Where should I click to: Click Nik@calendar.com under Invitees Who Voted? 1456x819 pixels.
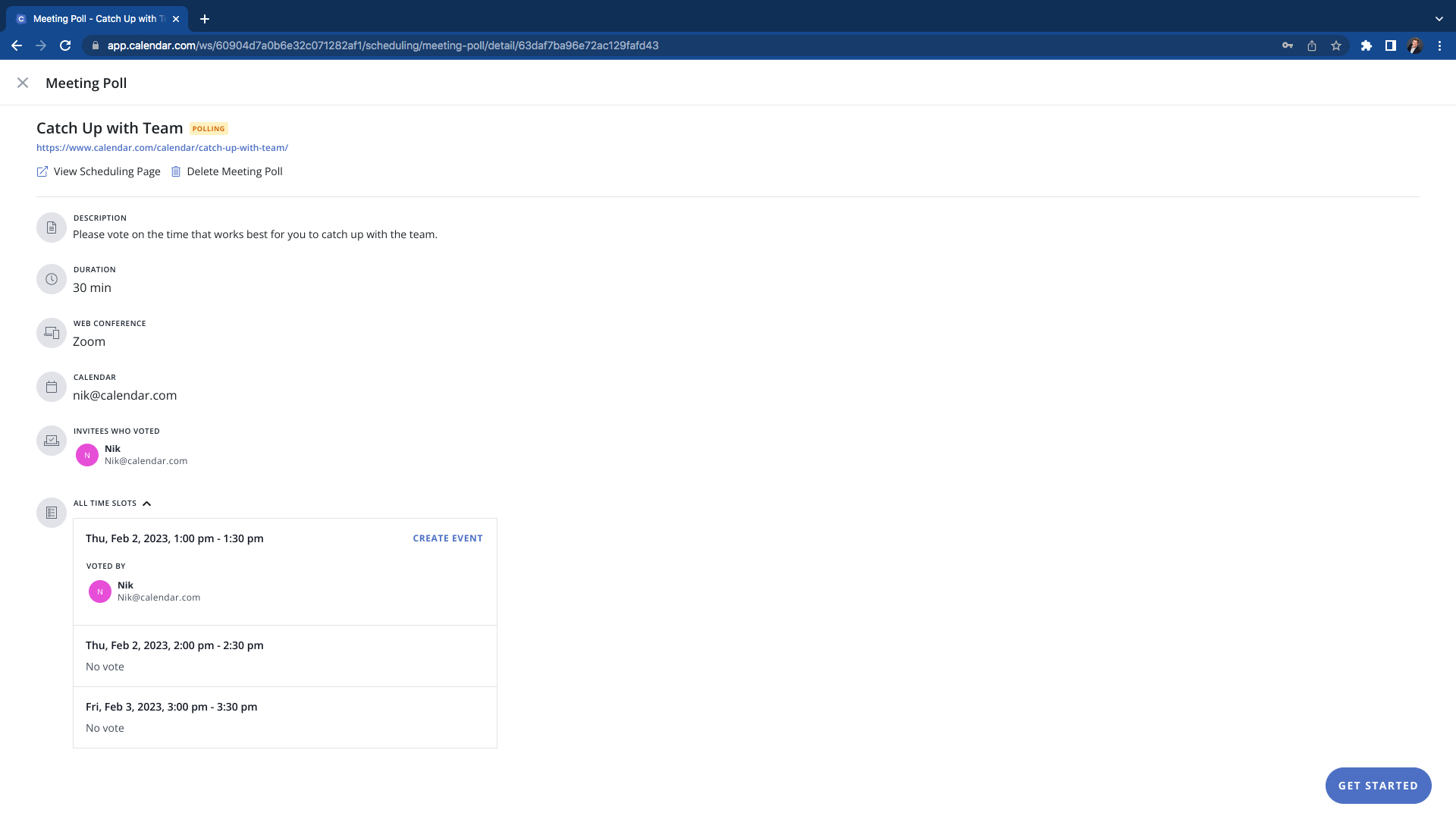pyautogui.click(x=146, y=461)
